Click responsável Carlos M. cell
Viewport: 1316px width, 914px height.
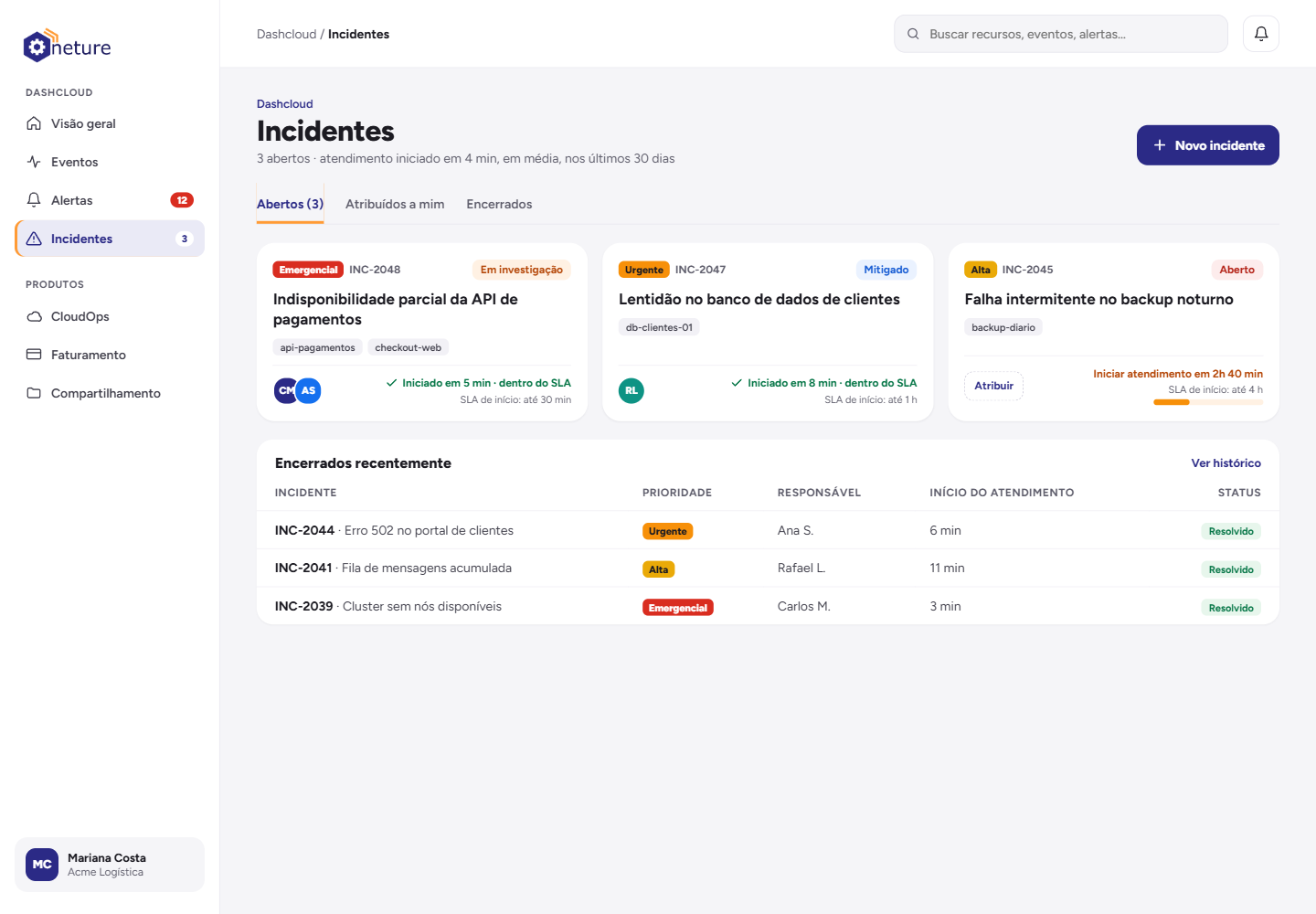pyautogui.click(x=804, y=606)
